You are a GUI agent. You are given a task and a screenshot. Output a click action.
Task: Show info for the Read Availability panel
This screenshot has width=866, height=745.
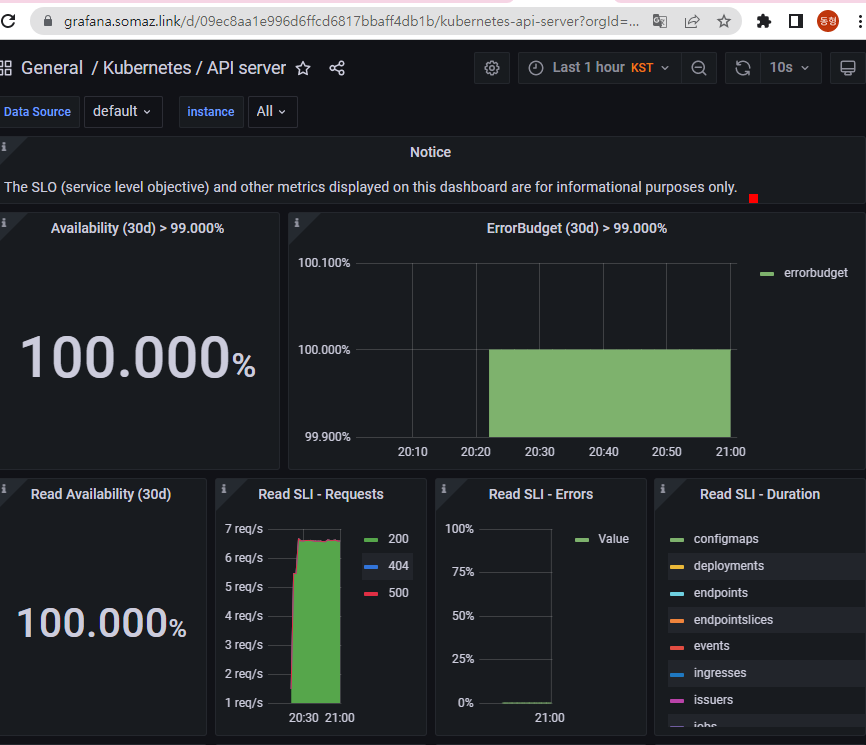coord(4,489)
